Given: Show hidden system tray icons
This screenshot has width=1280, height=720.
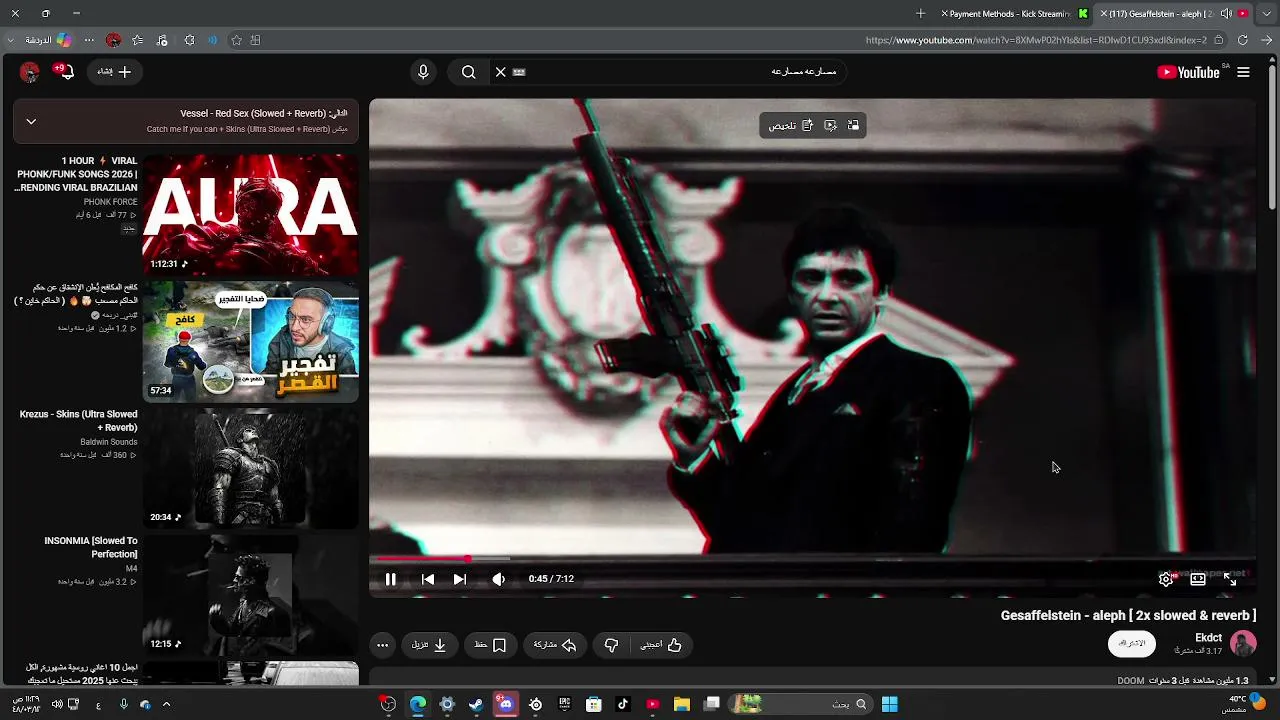Looking at the screenshot, I should pyautogui.click(x=166, y=704).
